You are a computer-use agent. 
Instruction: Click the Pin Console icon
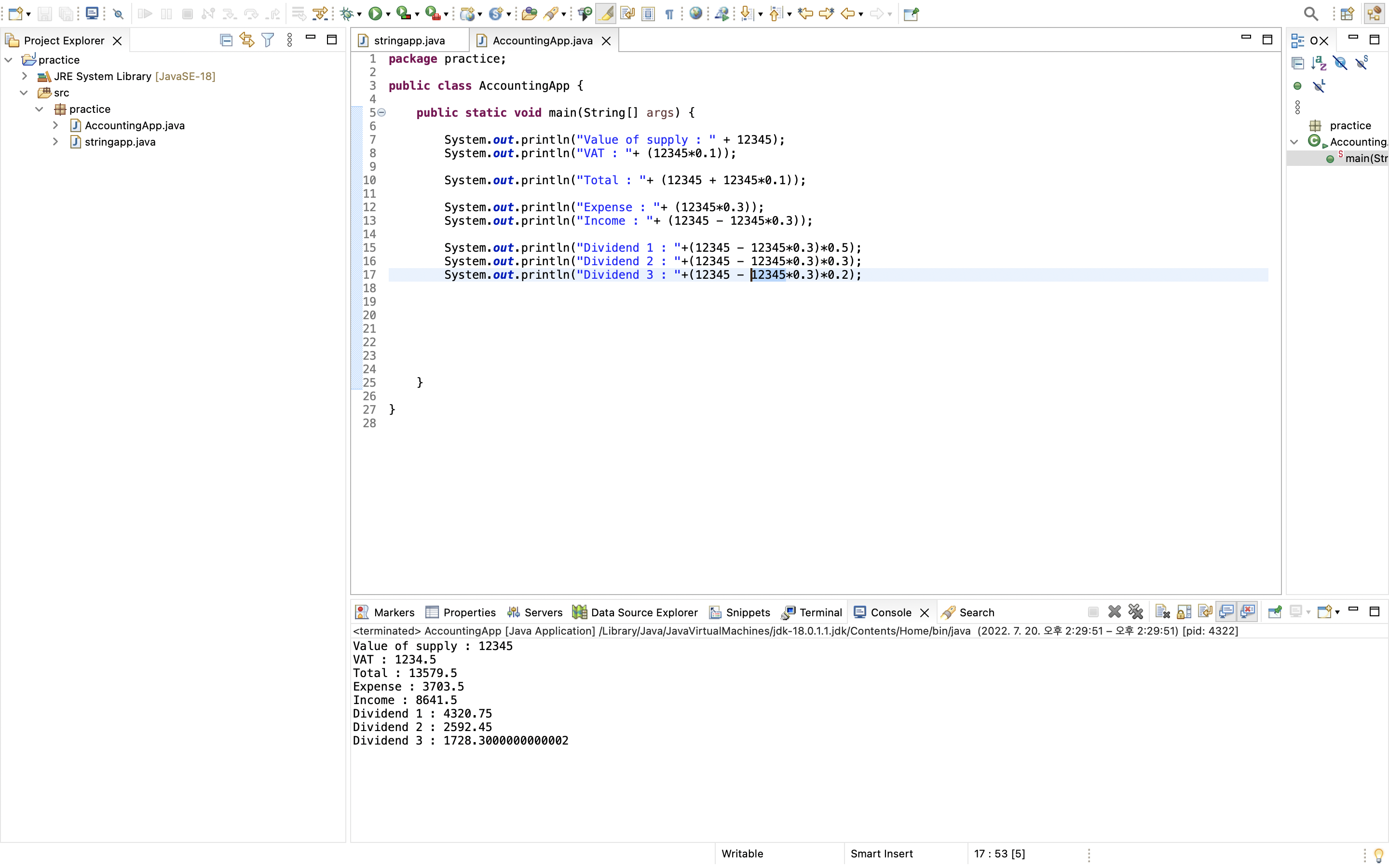coord(1275,612)
